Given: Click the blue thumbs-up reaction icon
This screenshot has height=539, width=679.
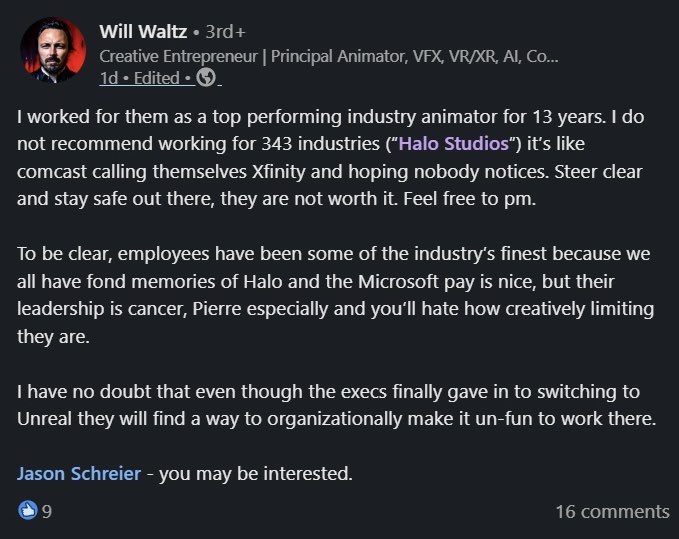Looking at the screenshot, I should 26,511.
